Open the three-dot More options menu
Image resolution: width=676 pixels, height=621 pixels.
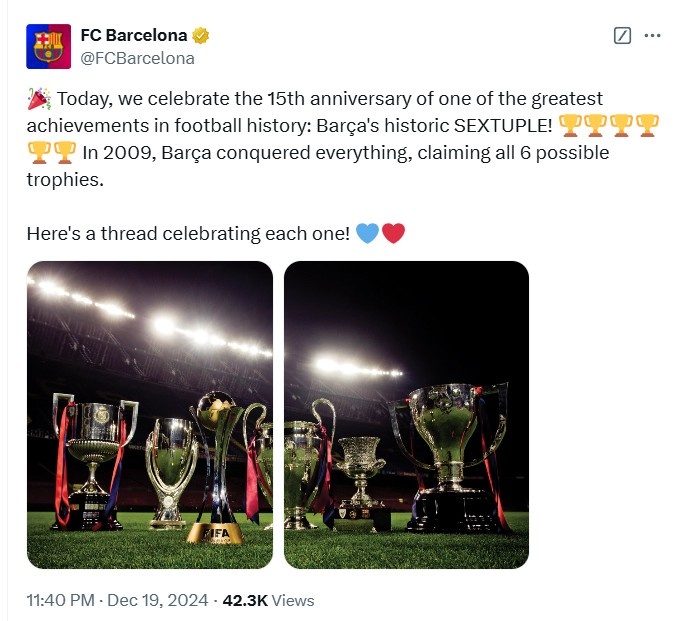click(652, 36)
